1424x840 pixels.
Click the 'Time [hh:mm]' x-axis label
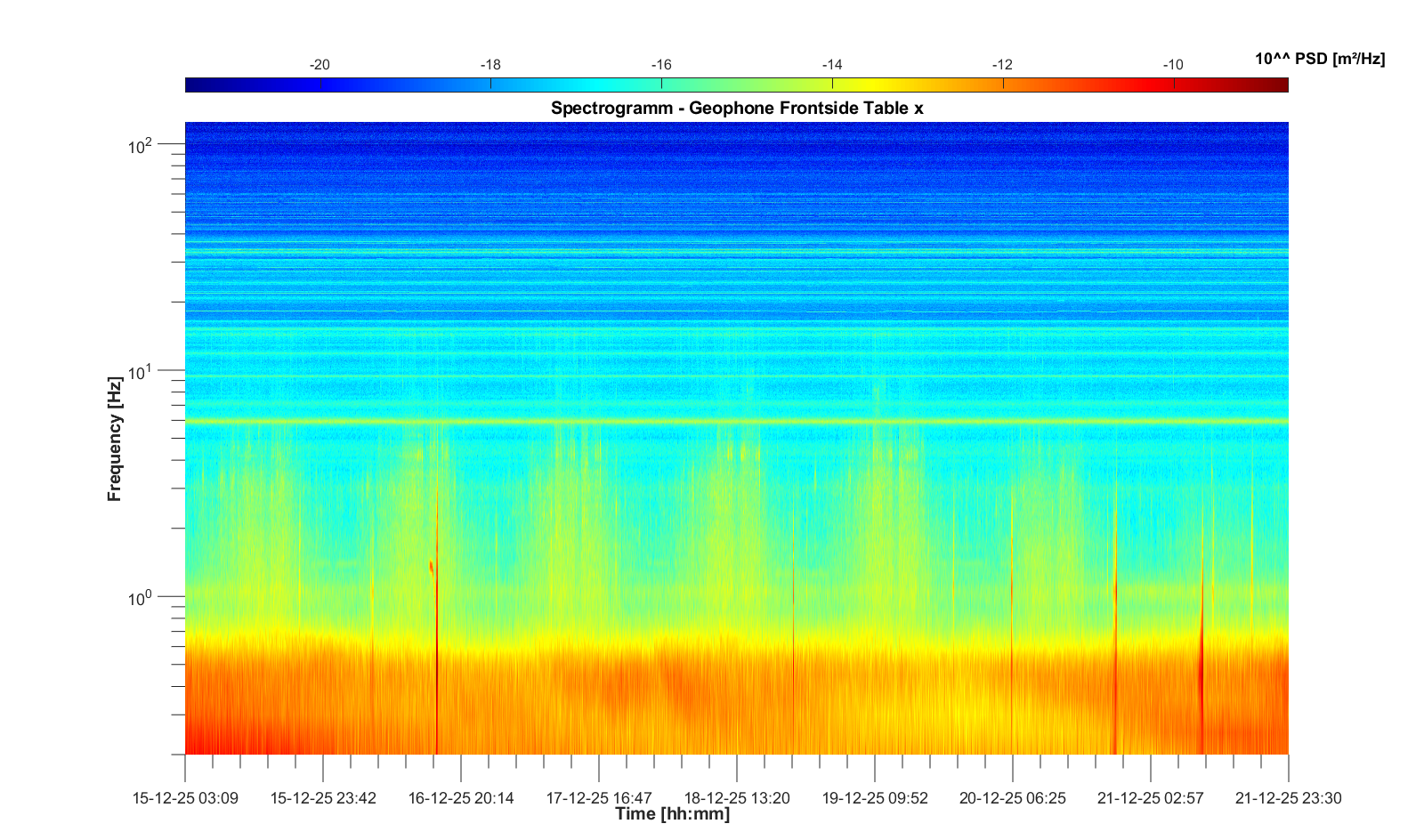pyautogui.click(x=672, y=813)
